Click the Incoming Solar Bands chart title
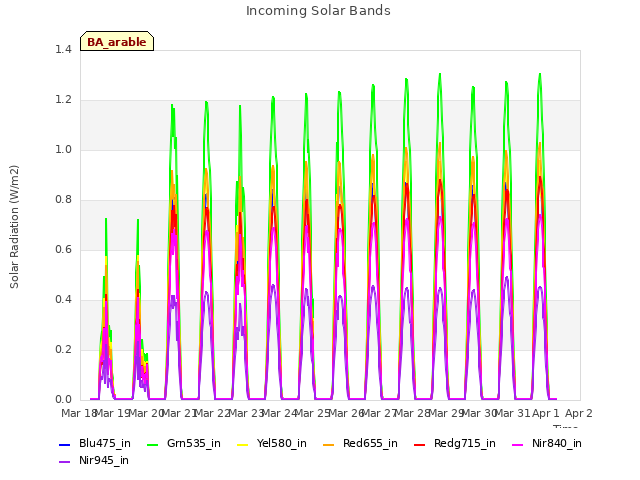Screen dimensions: 640x480 click(x=318, y=11)
